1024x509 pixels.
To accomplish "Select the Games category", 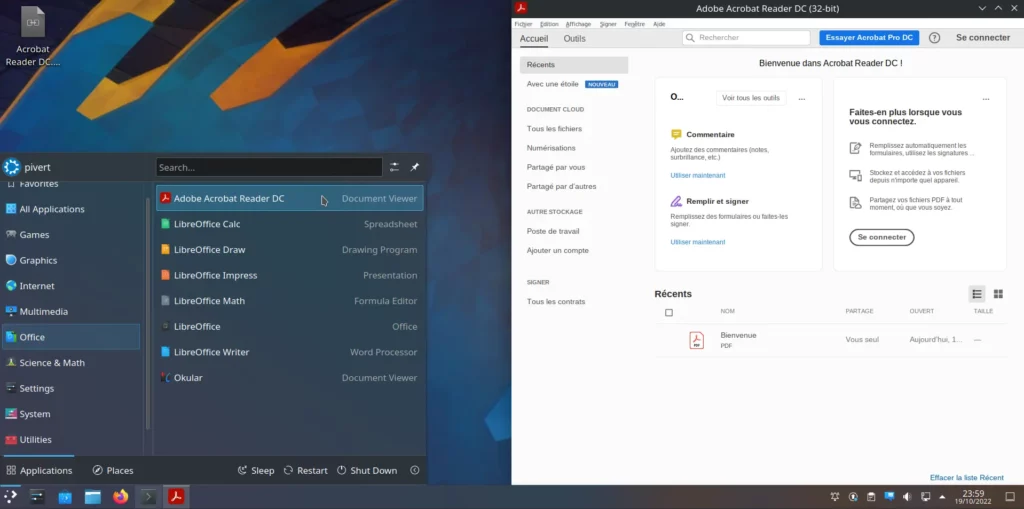I will point(71,235).
